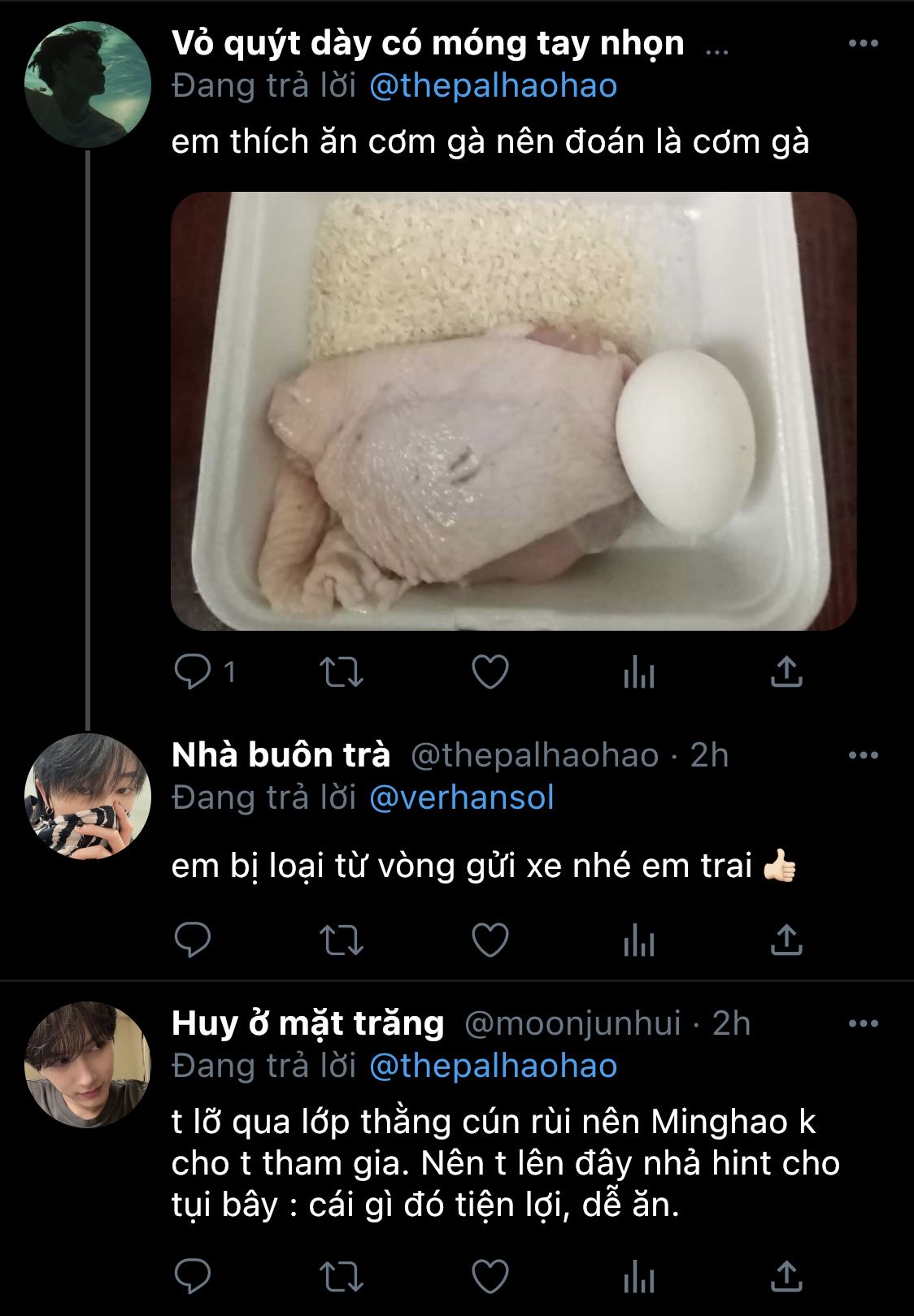Open more options on Huy ở mặt trăng's tweet
The width and height of the screenshot is (914, 1316).
coord(863,1023)
